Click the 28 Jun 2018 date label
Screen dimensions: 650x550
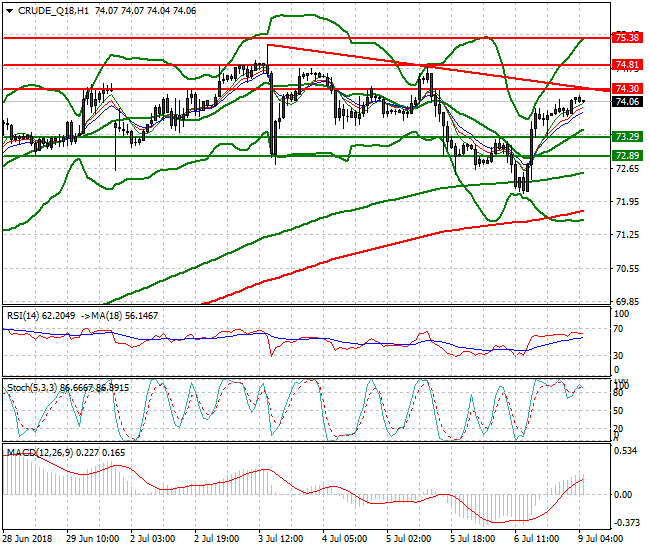pyautogui.click(x=27, y=539)
